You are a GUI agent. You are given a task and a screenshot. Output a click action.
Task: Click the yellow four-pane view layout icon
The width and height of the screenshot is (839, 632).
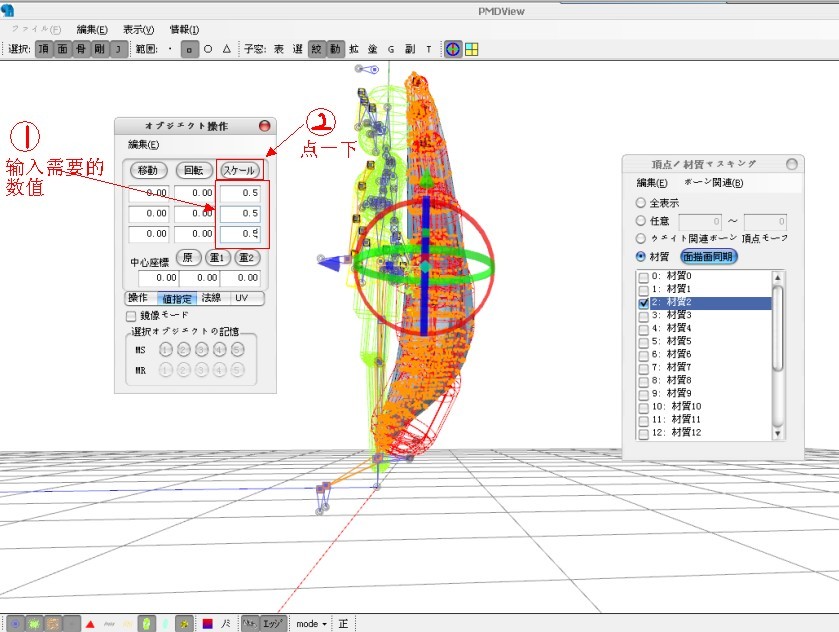coord(471,49)
